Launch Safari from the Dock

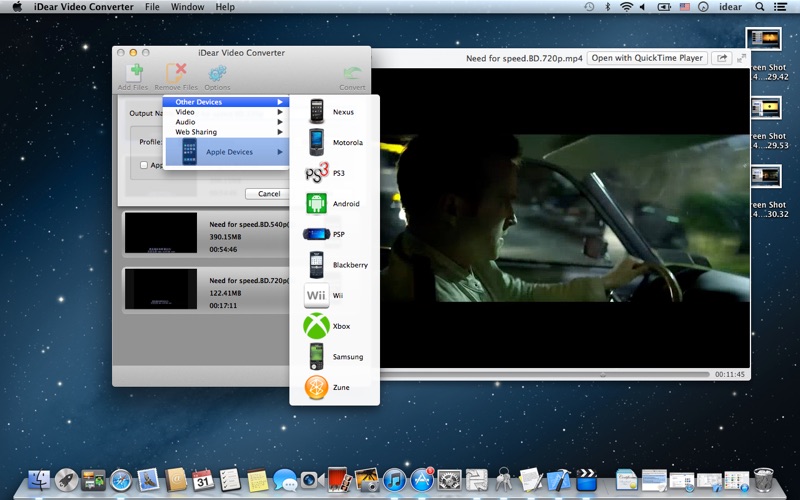[121, 480]
